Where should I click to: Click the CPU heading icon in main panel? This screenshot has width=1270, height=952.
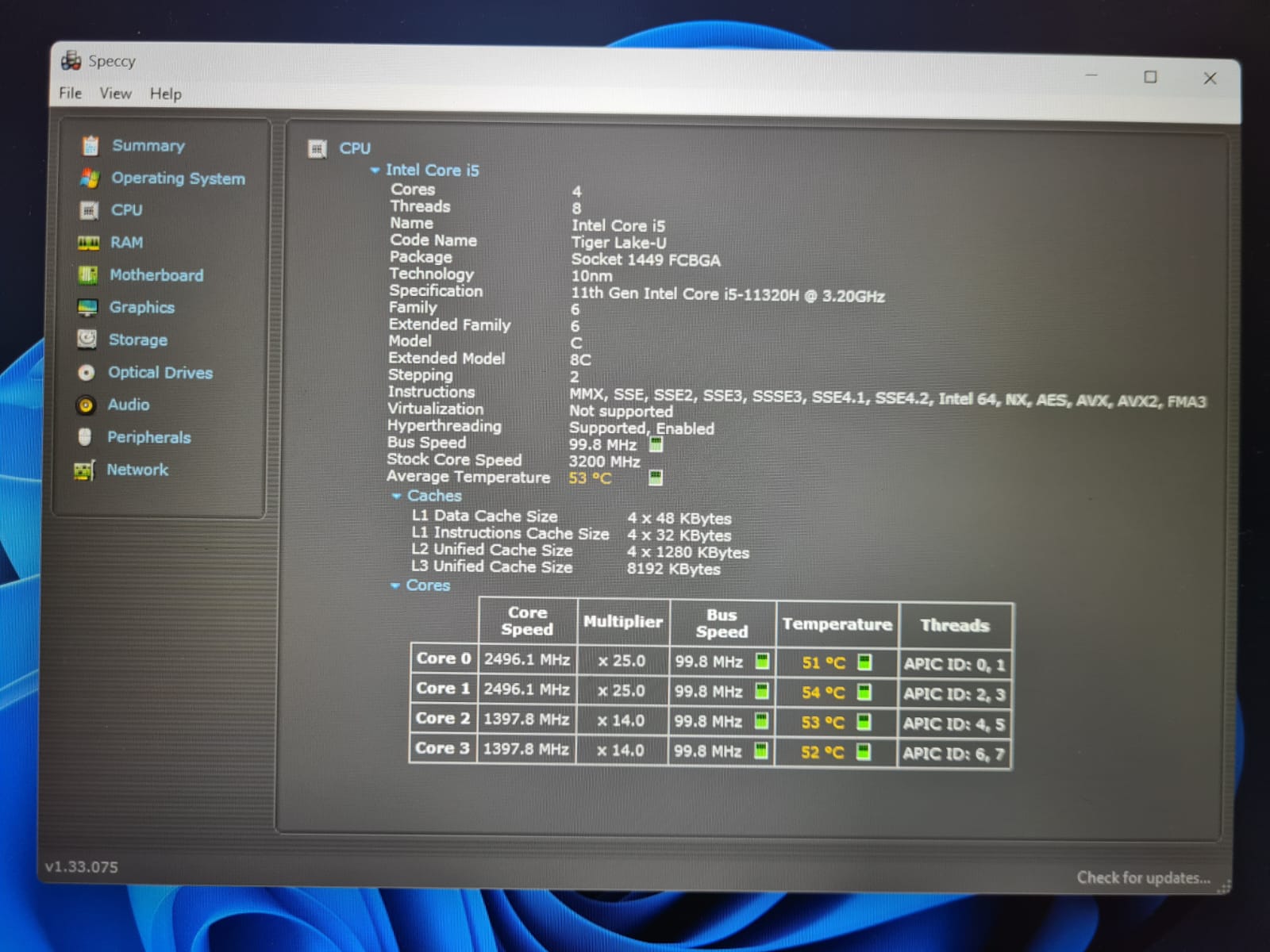pos(317,148)
